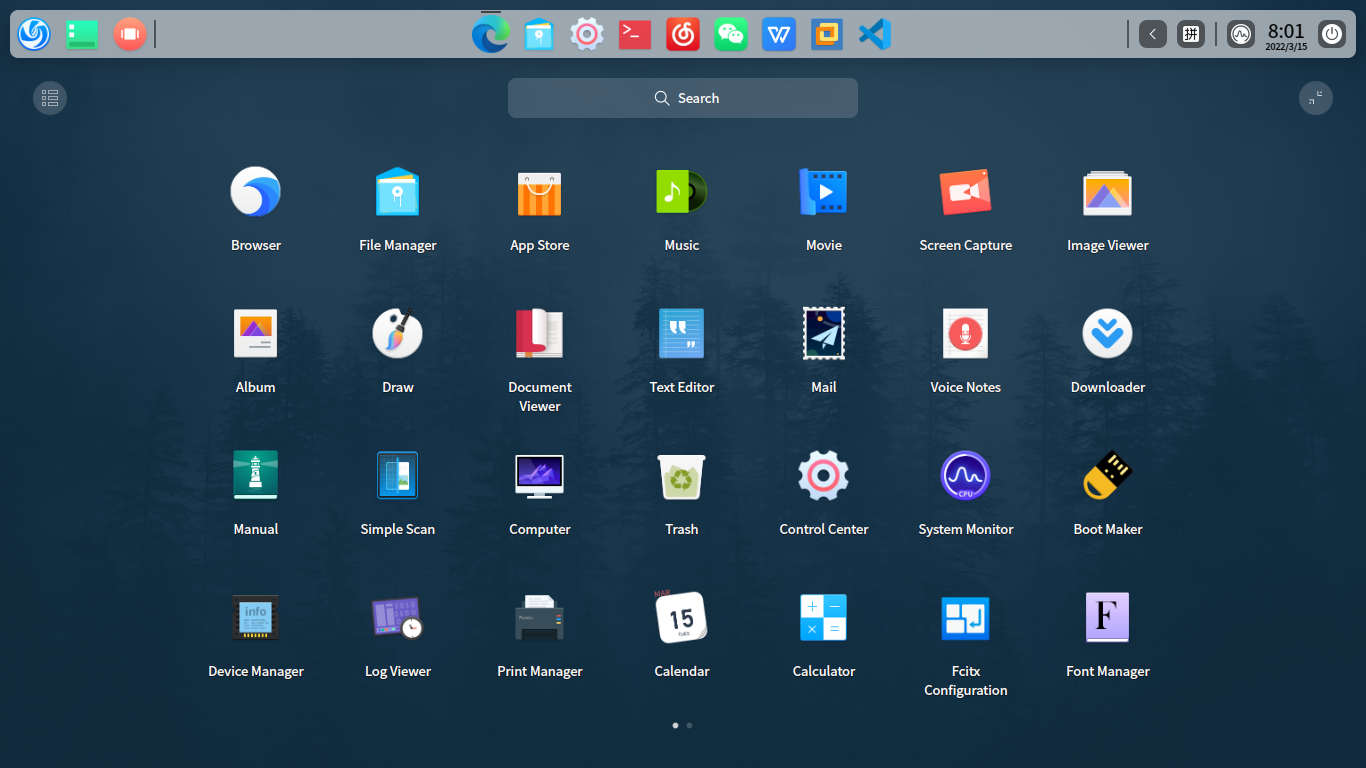Image resolution: width=1366 pixels, height=768 pixels.
Task: Launch File Manager from the app grid
Action: click(398, 192)
